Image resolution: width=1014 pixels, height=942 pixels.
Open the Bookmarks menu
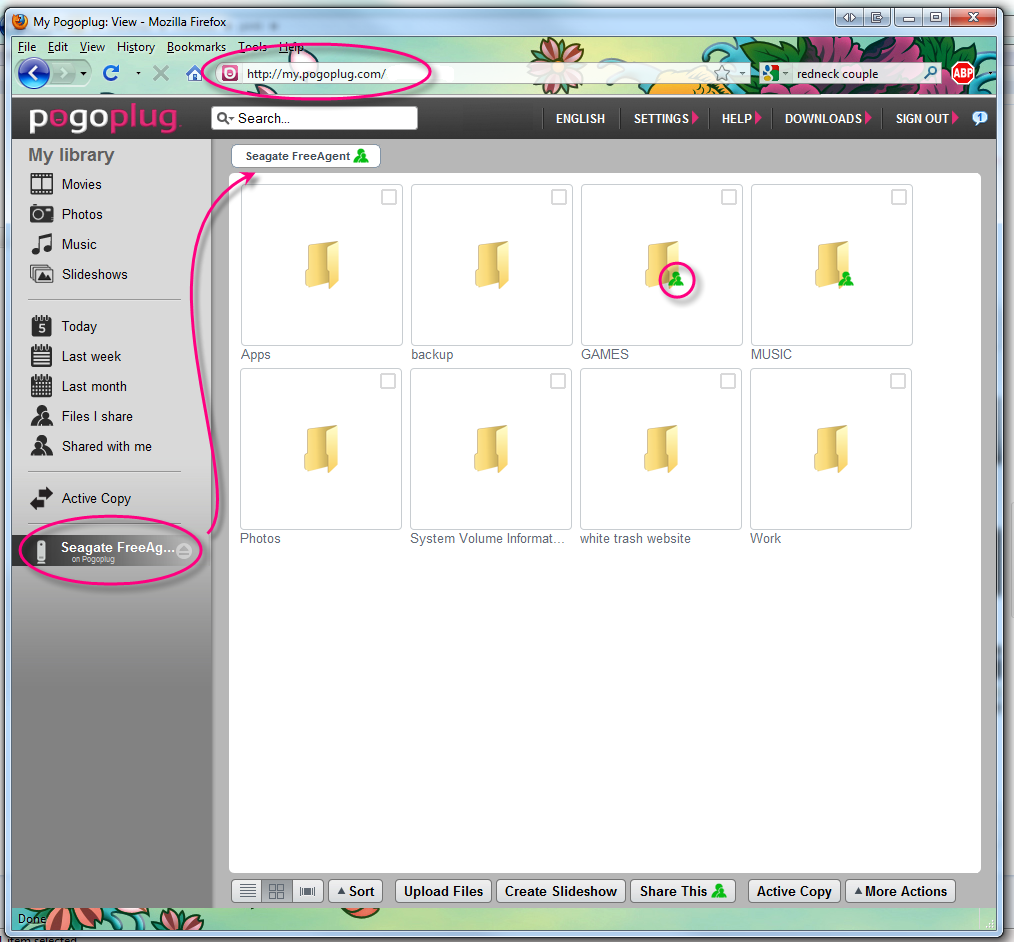pos(196,47)
